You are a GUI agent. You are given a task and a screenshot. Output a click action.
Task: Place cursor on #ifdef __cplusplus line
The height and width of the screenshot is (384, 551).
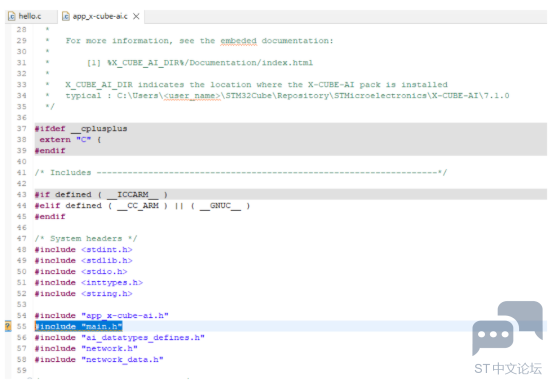click(x=81, y=129)
